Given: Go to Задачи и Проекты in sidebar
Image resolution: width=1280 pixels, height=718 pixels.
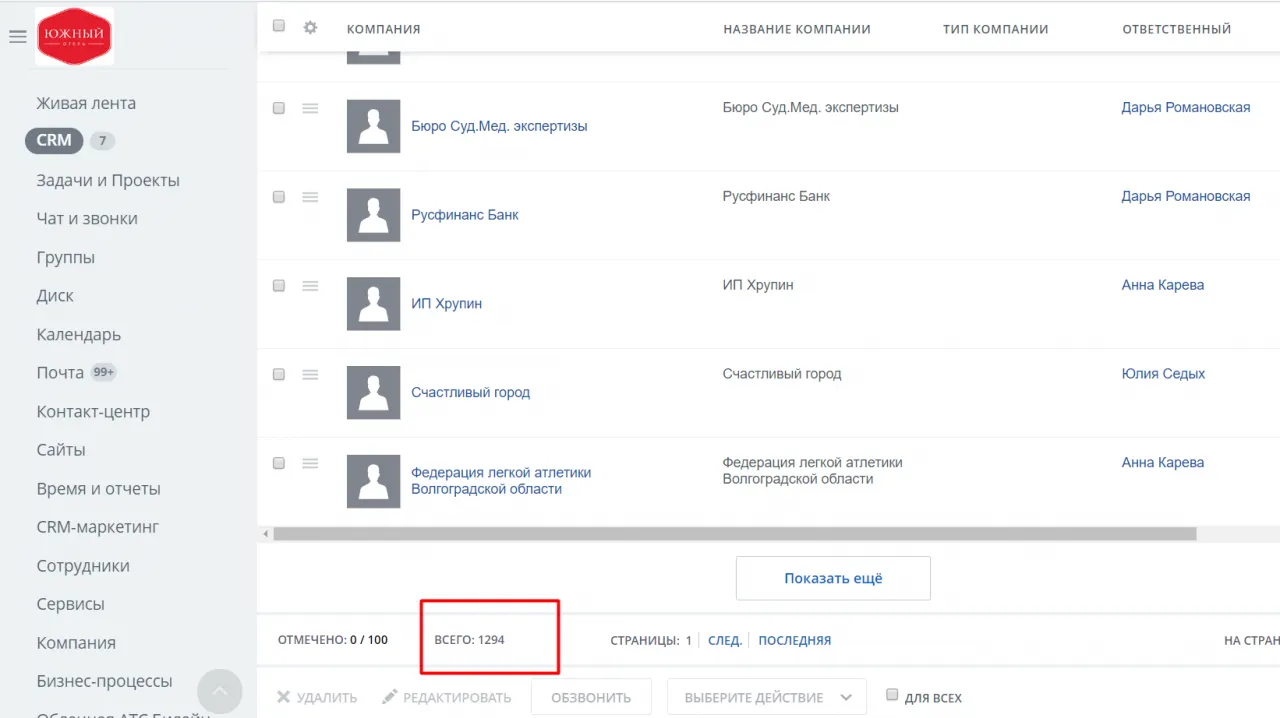Looking at the screenshot, I should (108, 181).
